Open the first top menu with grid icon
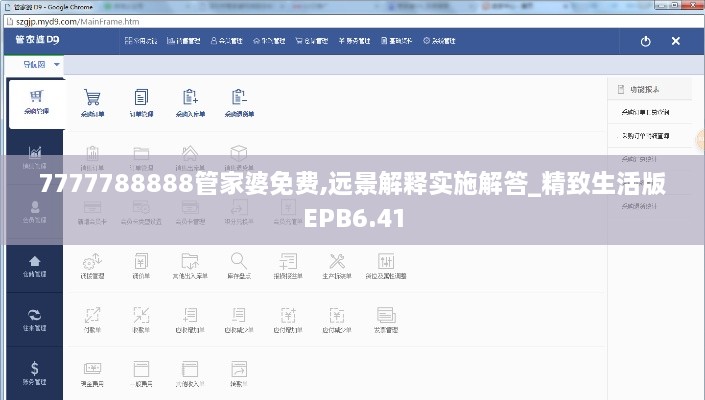Image resolution: width=705 pixels, height=400 pixels. tap(141, 41)
